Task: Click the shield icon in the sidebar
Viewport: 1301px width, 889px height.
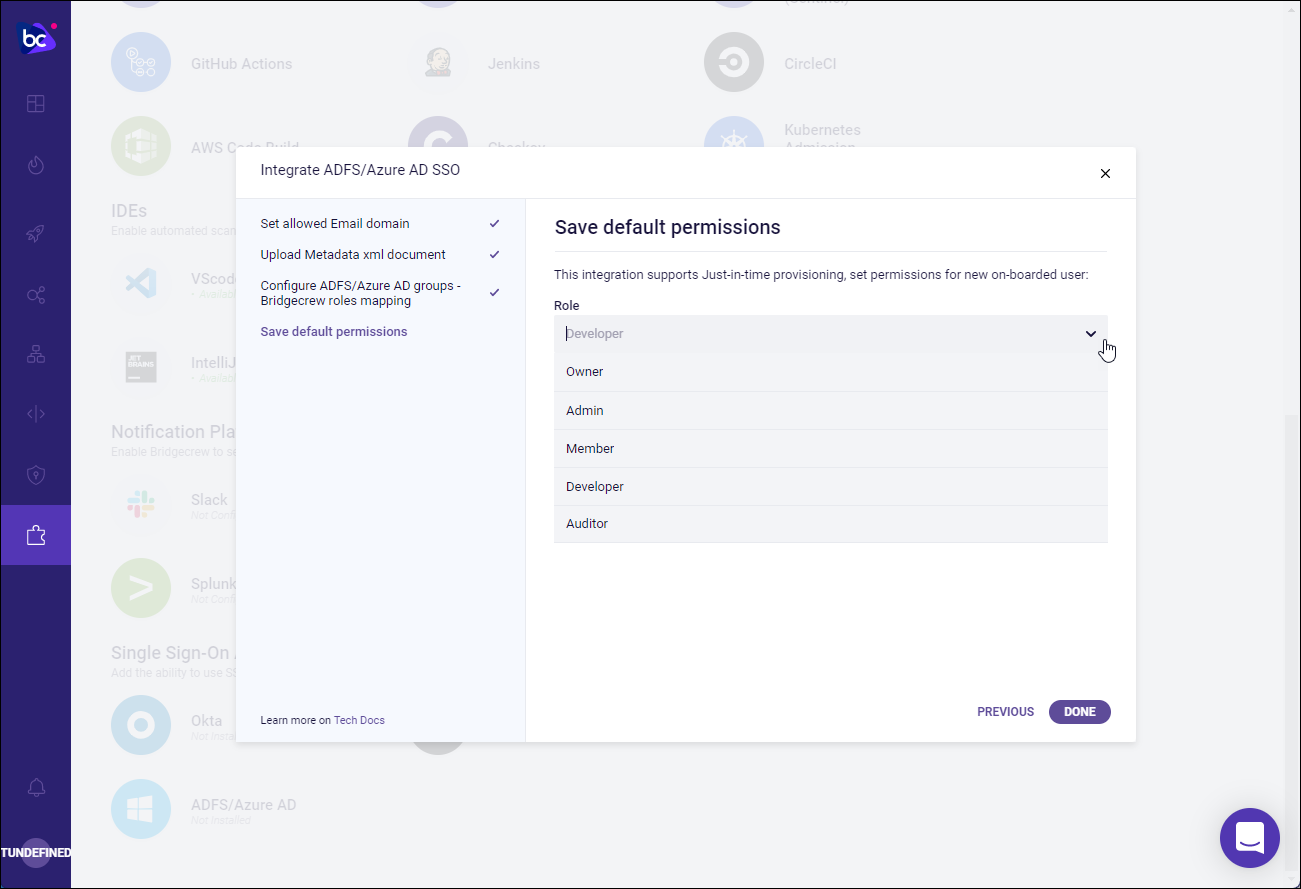Action: (36, 475)
